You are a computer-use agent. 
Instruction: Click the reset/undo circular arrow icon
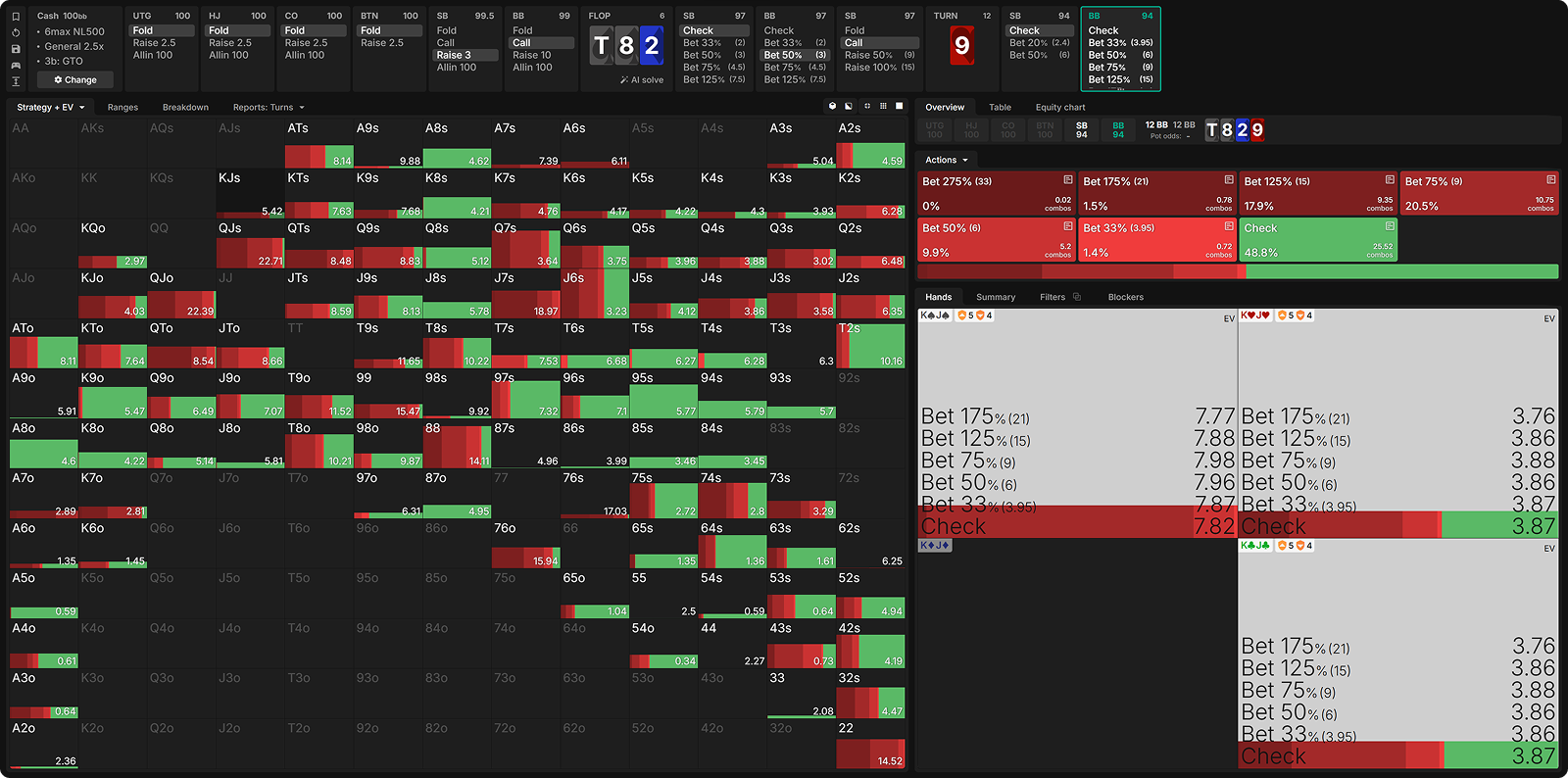16,32
